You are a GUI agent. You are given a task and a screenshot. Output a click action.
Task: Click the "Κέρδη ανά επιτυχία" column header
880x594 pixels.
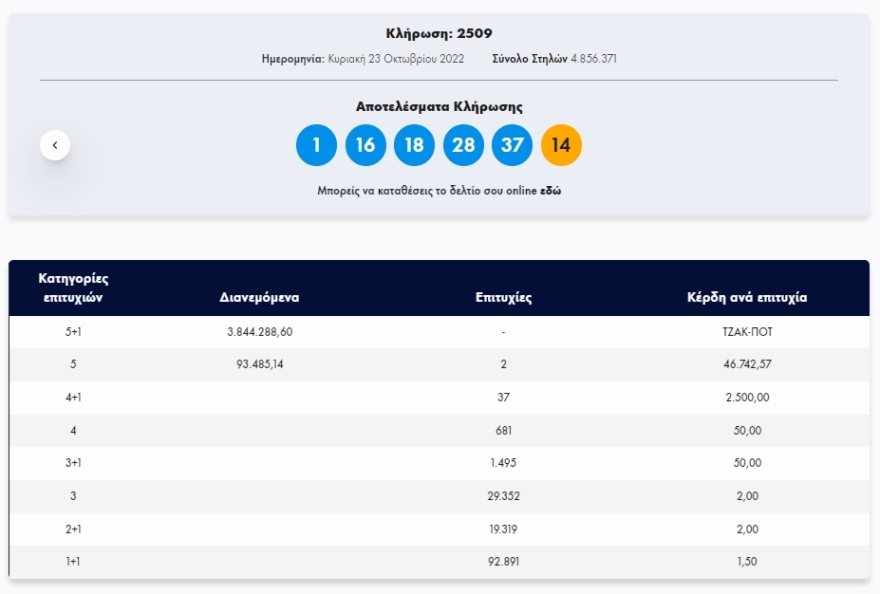[x=746, y=297]
